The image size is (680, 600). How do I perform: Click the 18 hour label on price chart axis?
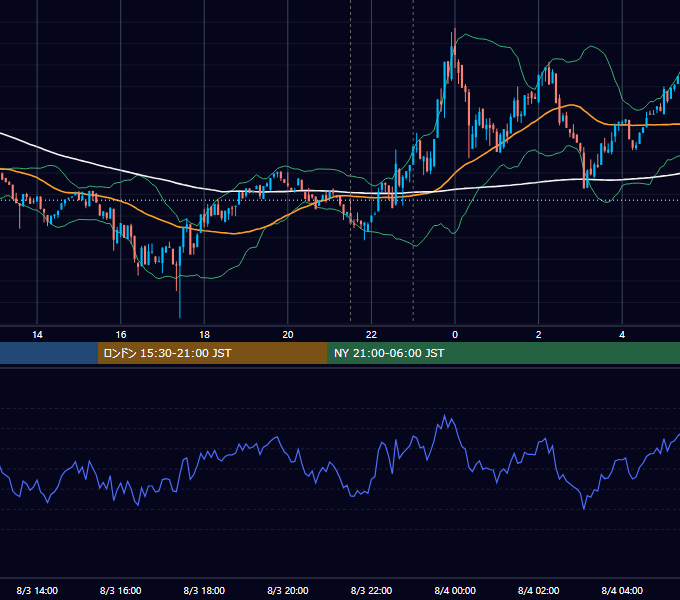[204, 335]
